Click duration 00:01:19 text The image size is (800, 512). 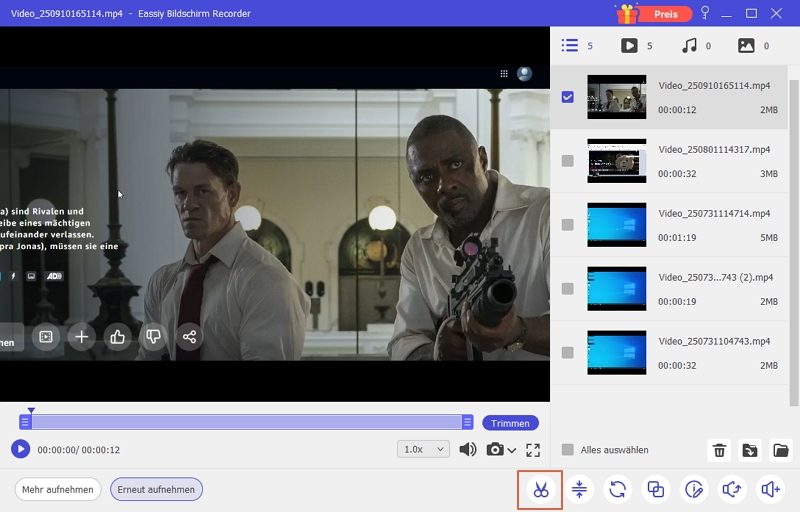(x=677, y=238)
